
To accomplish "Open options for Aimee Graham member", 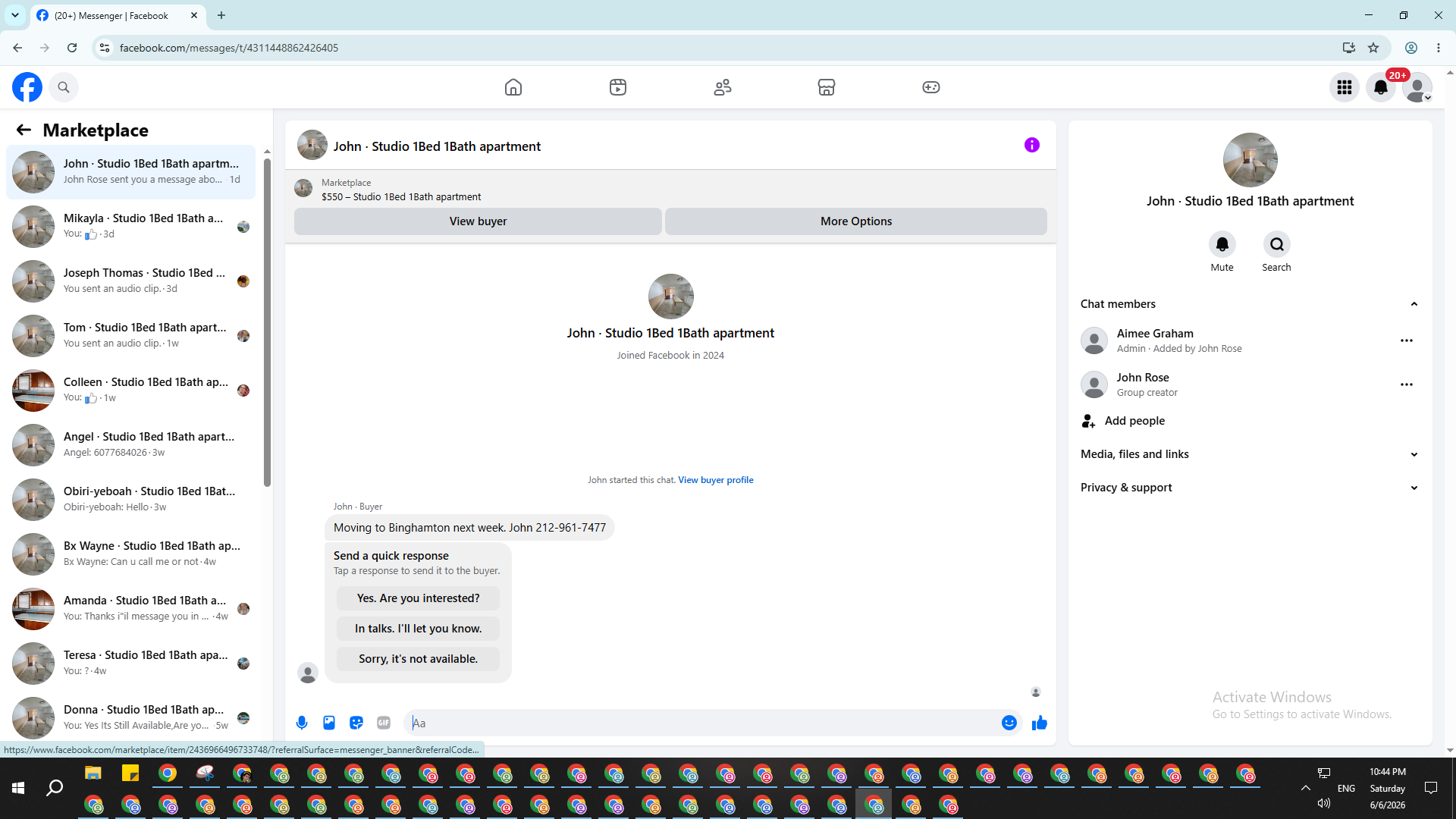I will click(1407, 340).
